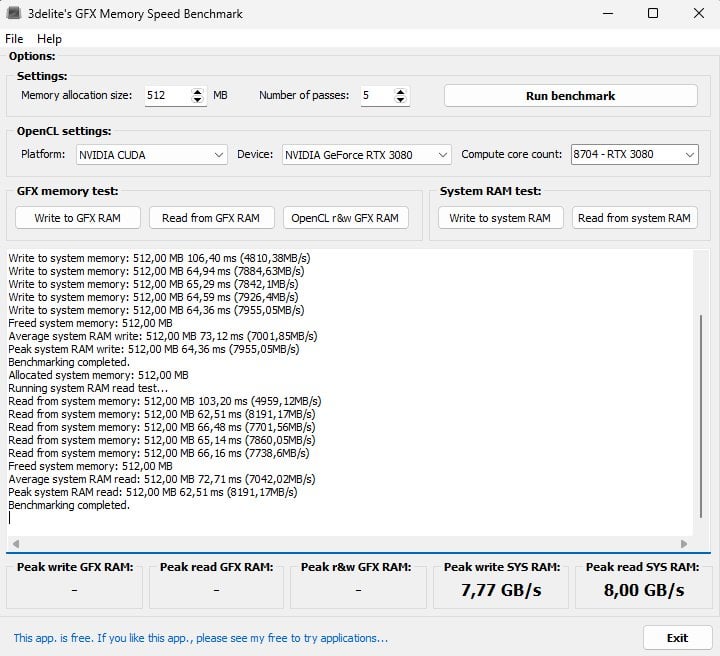Click the log's left scroll arrow
Screen dimensions: 720x656
coord(16,544)
